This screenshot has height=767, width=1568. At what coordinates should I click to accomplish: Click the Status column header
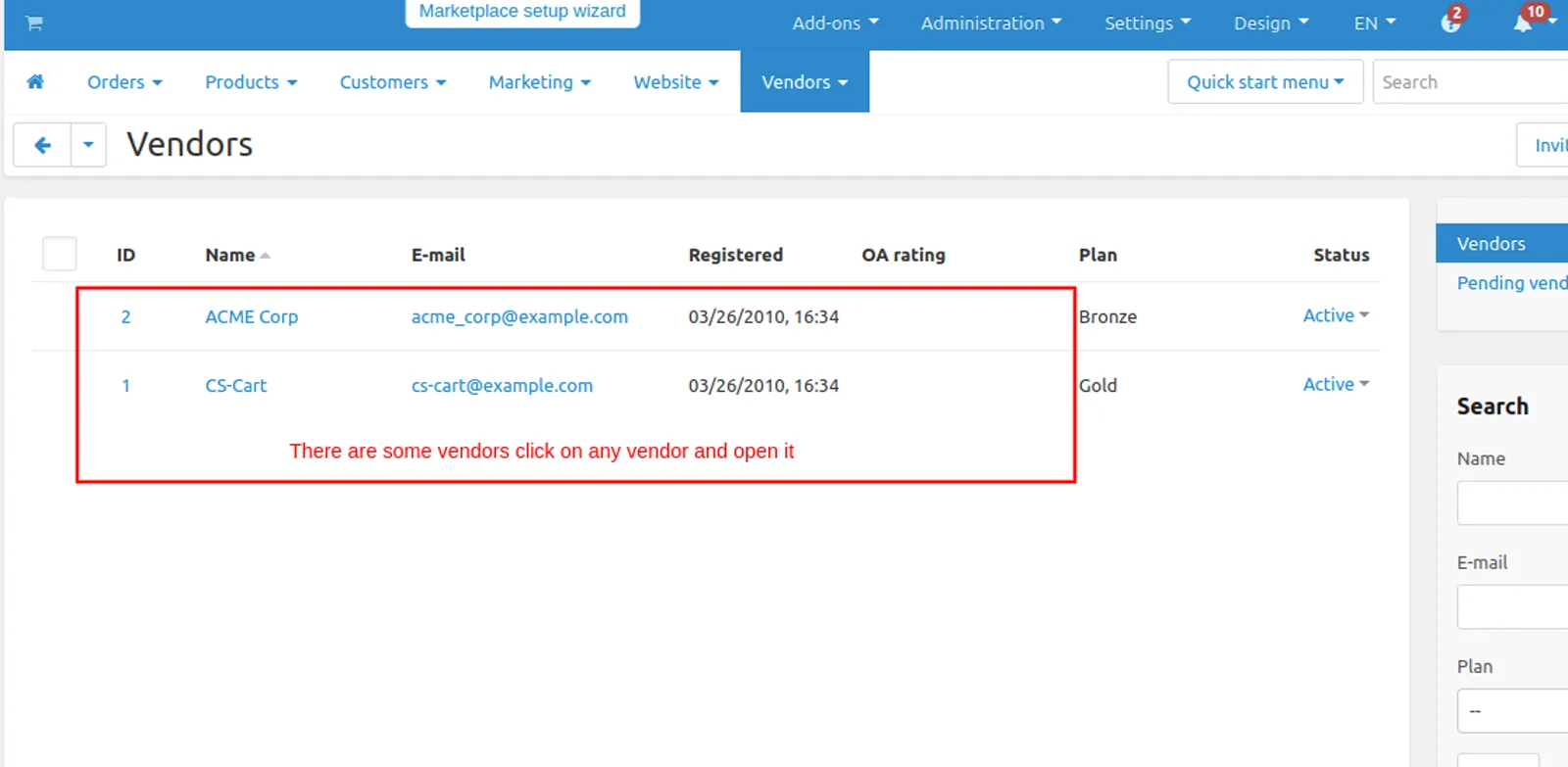[1341, 255]
